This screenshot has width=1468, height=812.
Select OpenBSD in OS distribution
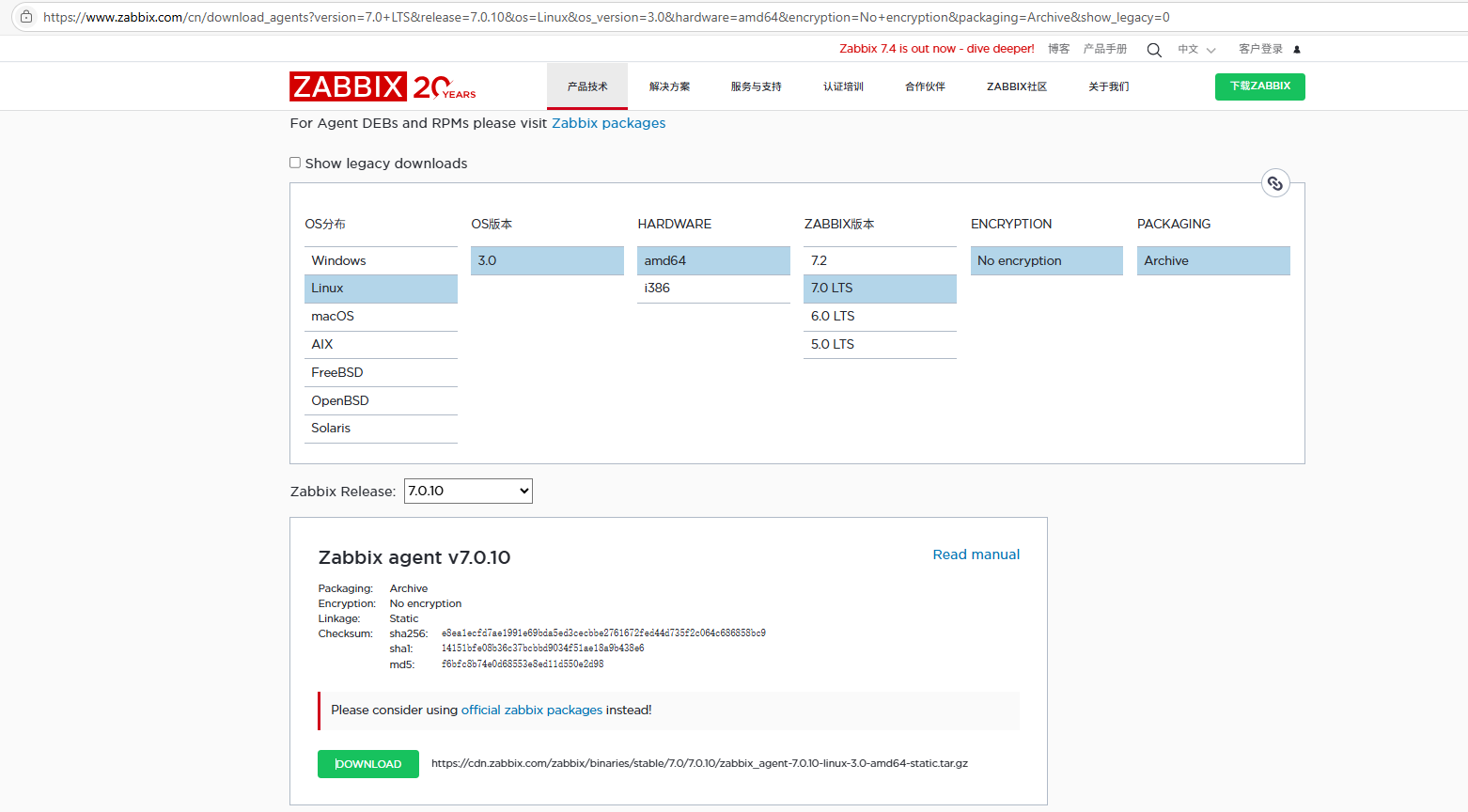(x=381, y=401)
